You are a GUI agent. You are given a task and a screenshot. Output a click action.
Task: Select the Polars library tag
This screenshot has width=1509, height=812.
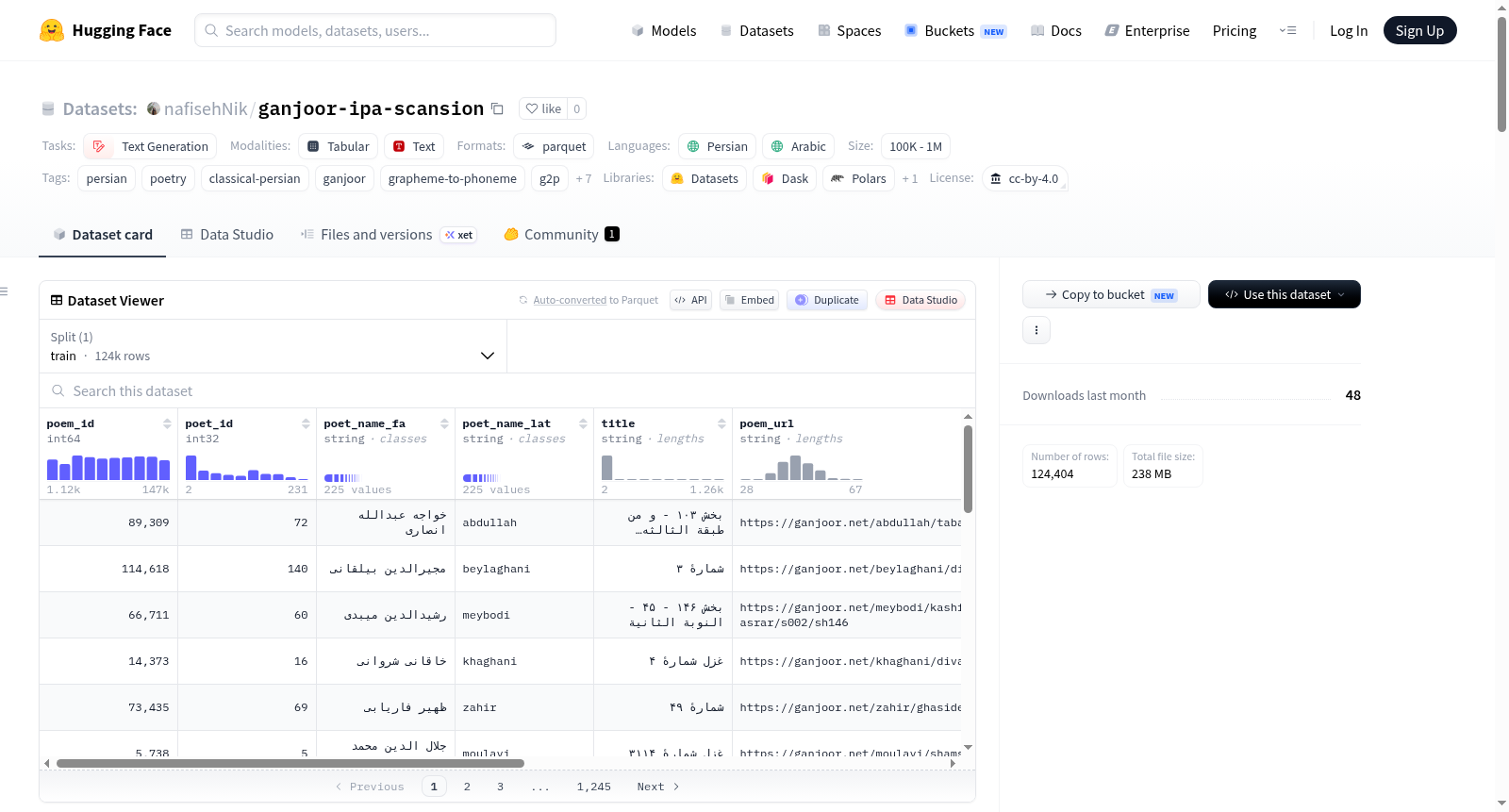[x=858, y=178]
